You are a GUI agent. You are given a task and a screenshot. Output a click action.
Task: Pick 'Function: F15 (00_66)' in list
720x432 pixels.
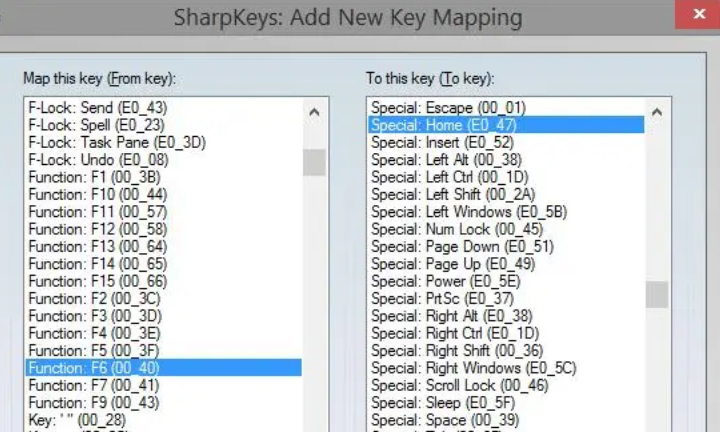(163, 281)
